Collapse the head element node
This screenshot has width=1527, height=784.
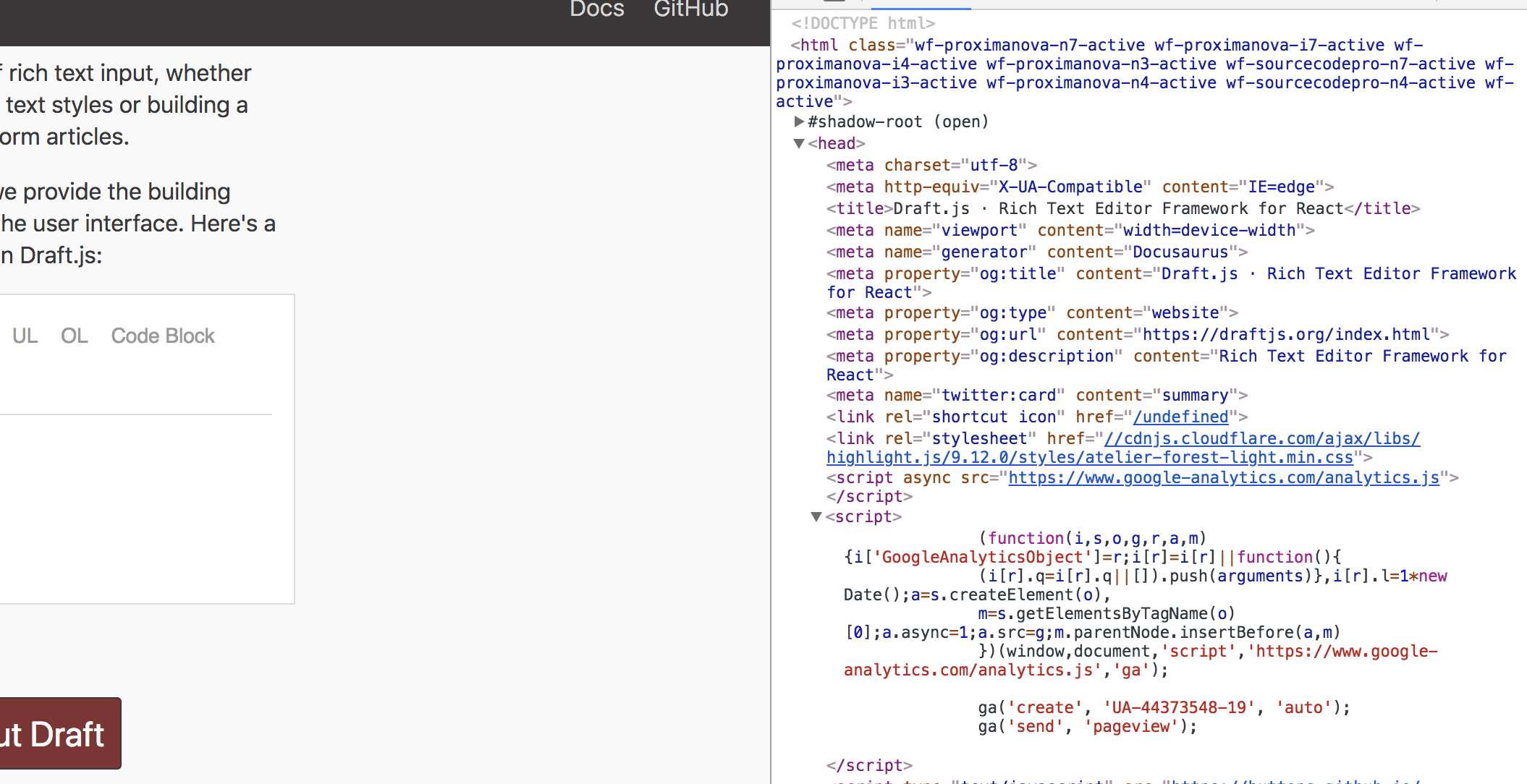[x=799, y=143]
